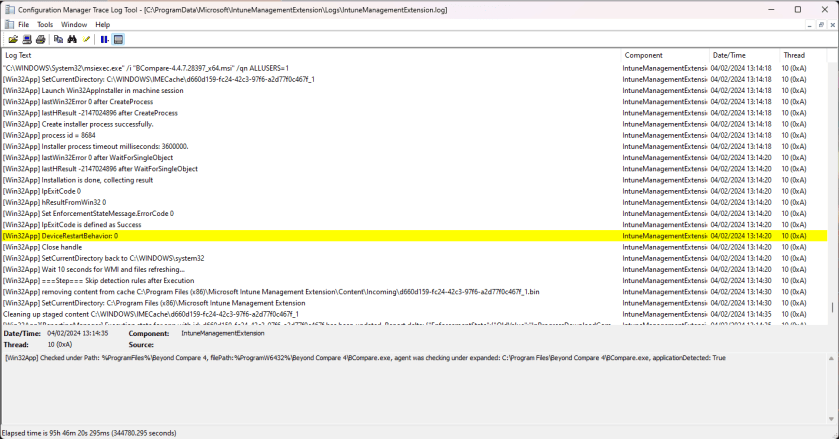Select the SetCurrentDirectory IMECache log row

tap(415, 79)
